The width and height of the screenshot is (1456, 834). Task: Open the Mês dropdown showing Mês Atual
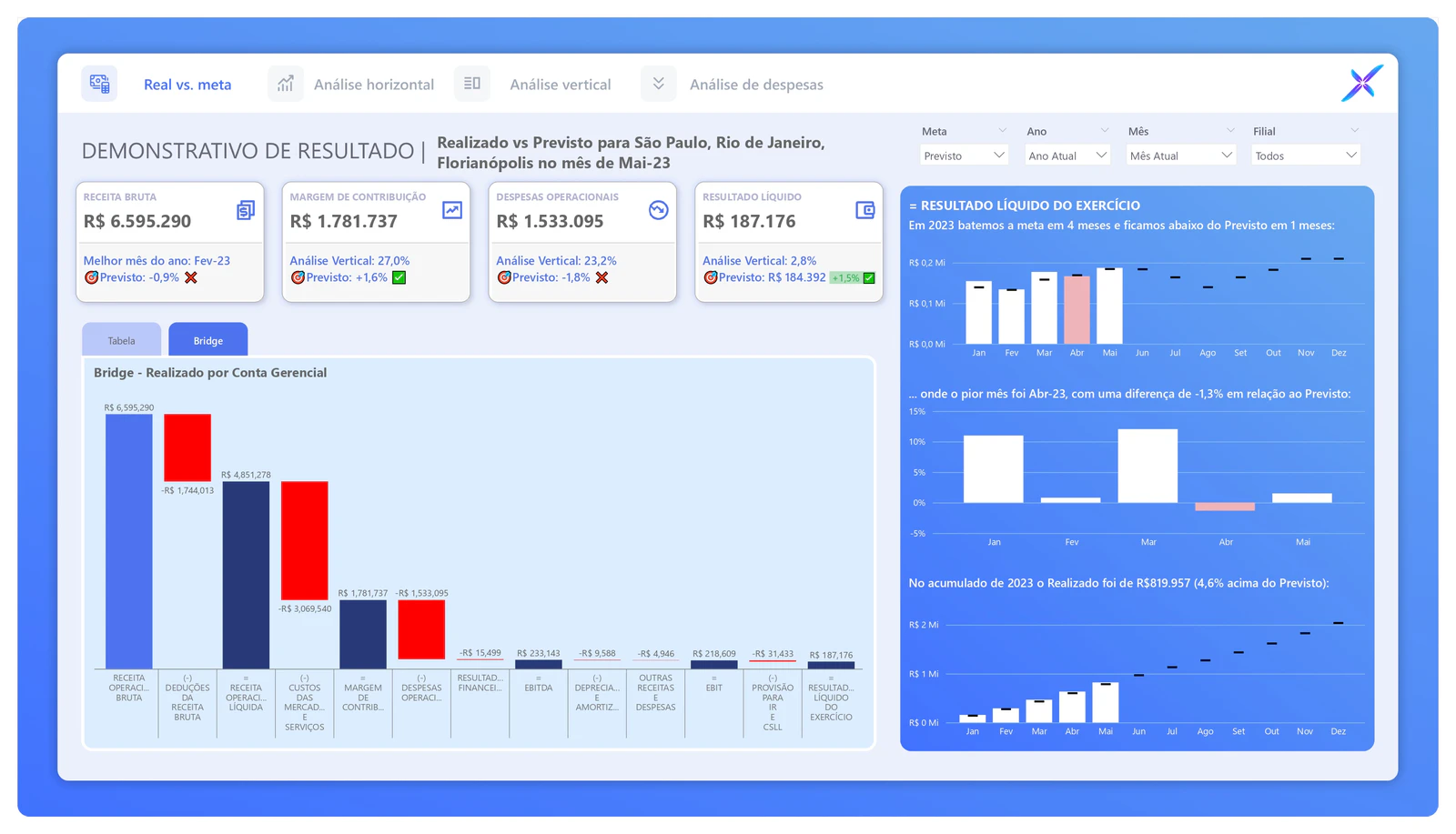1181,156
